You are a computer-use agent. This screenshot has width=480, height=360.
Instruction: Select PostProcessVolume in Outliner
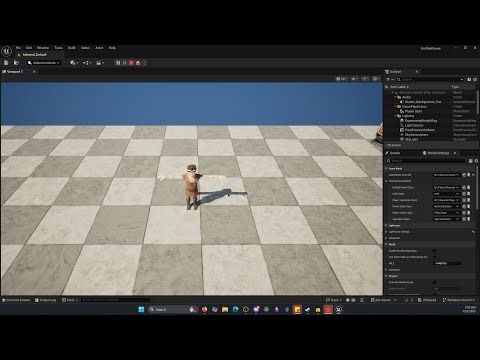[x=420, y=130]
